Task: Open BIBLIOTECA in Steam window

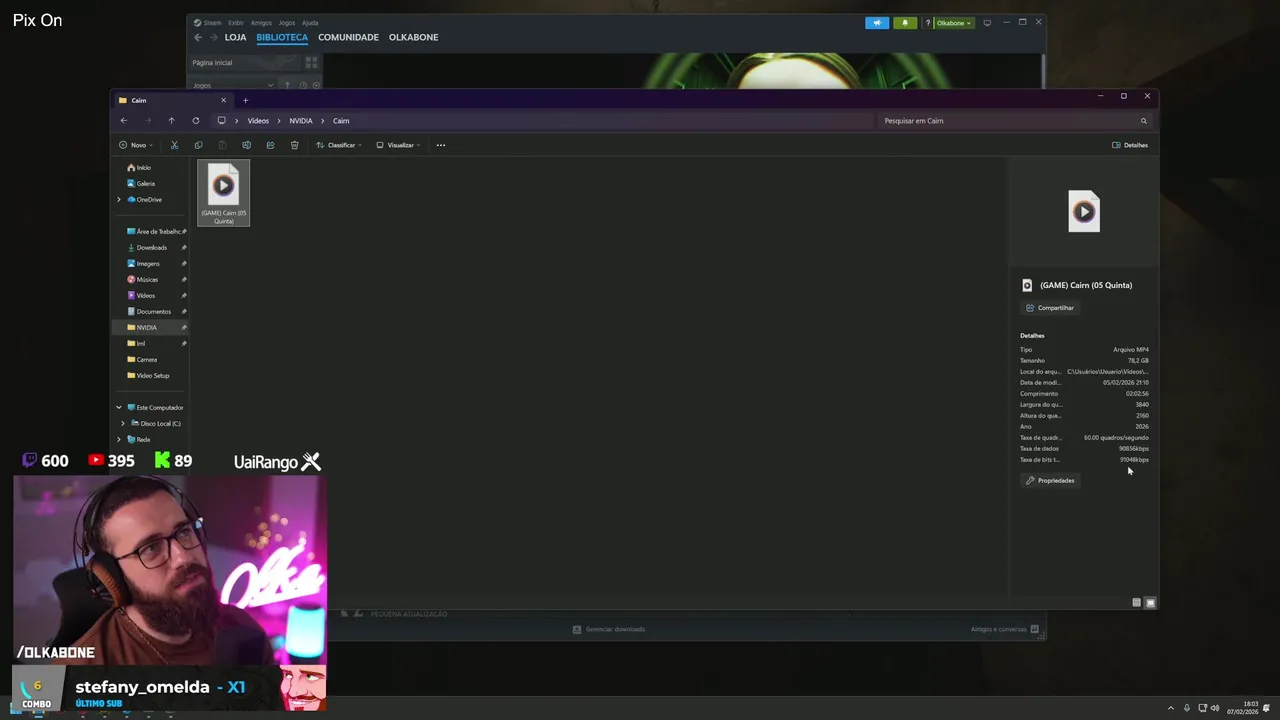Action: coord(282,38)
